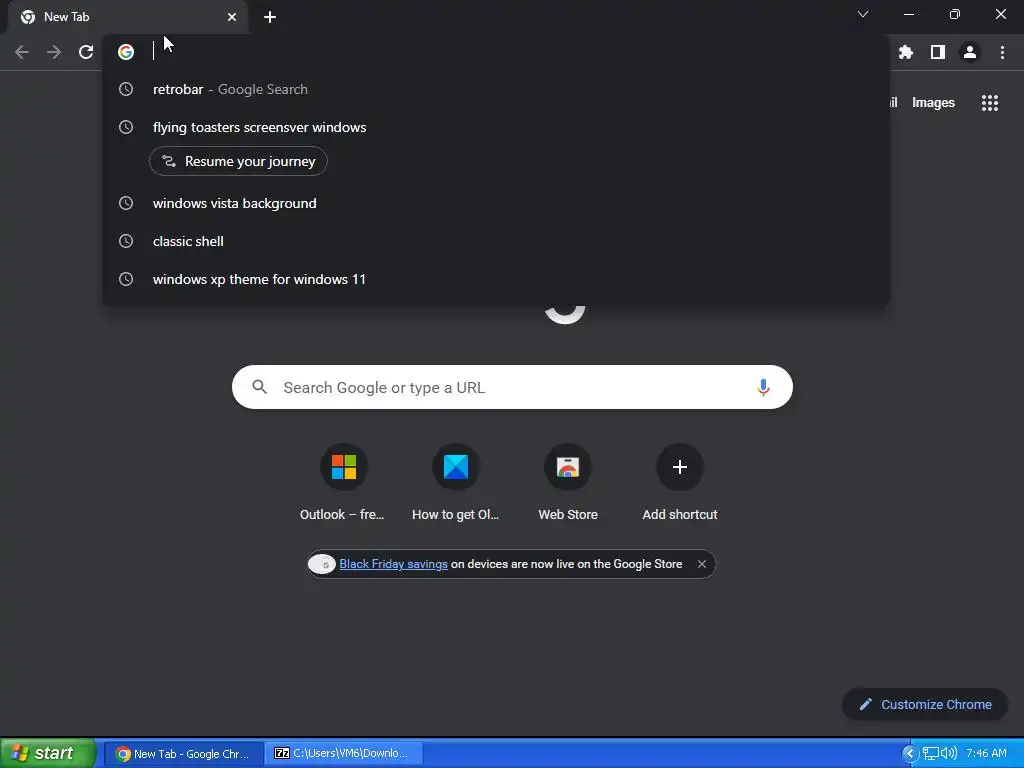Open the Windows Start button
The image size is (1024, 768).
[x=47, y=753]
